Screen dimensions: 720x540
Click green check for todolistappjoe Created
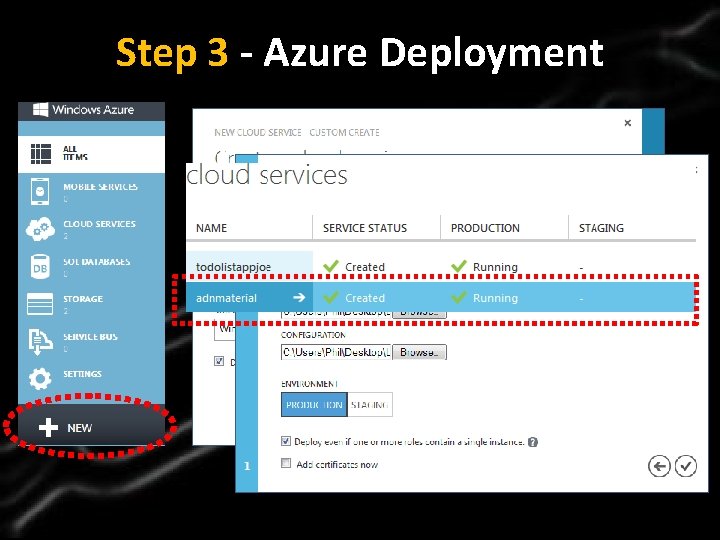click(x=331, y=266)
